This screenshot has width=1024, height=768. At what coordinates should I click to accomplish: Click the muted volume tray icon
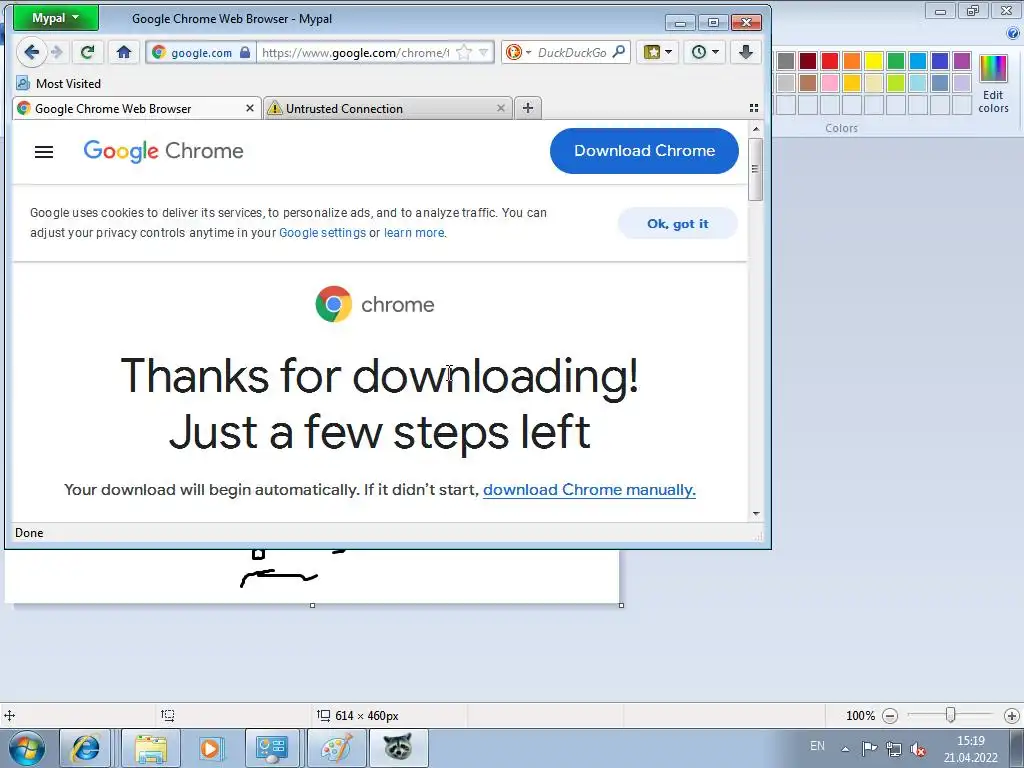pyautogui.click(x=918, y=749)
